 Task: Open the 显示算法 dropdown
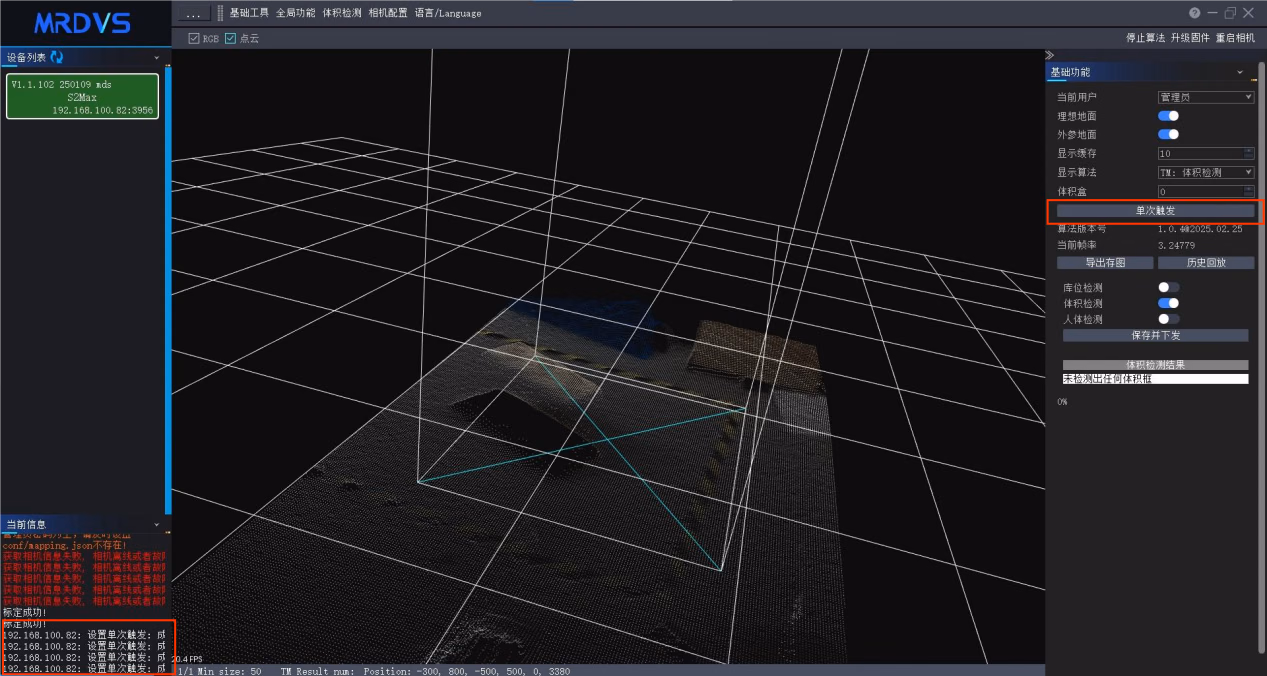(1205, 172)
